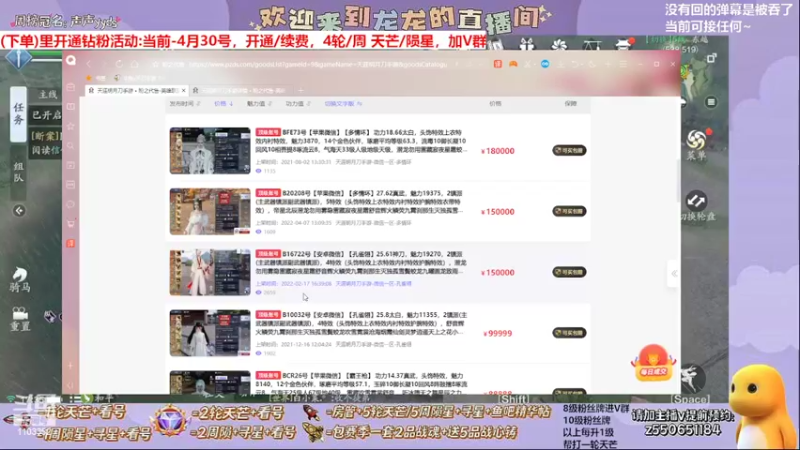Click the buy button for the ¥99999 listing

coord(569,333)
